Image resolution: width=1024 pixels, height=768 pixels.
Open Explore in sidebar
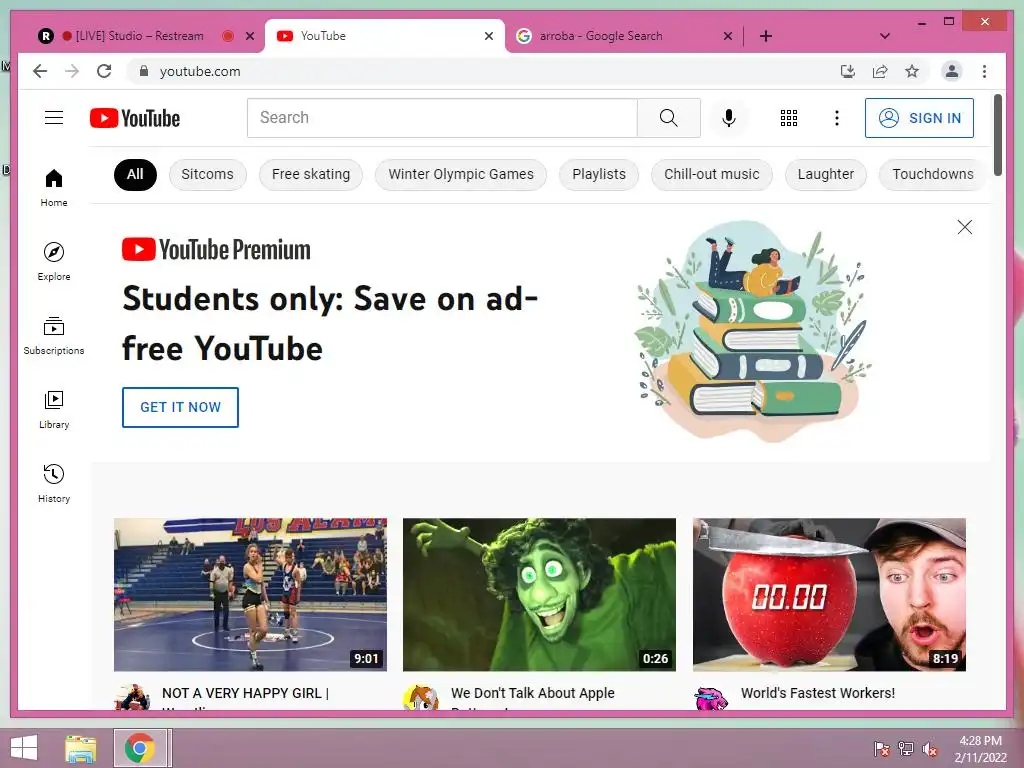click(54, 261)
